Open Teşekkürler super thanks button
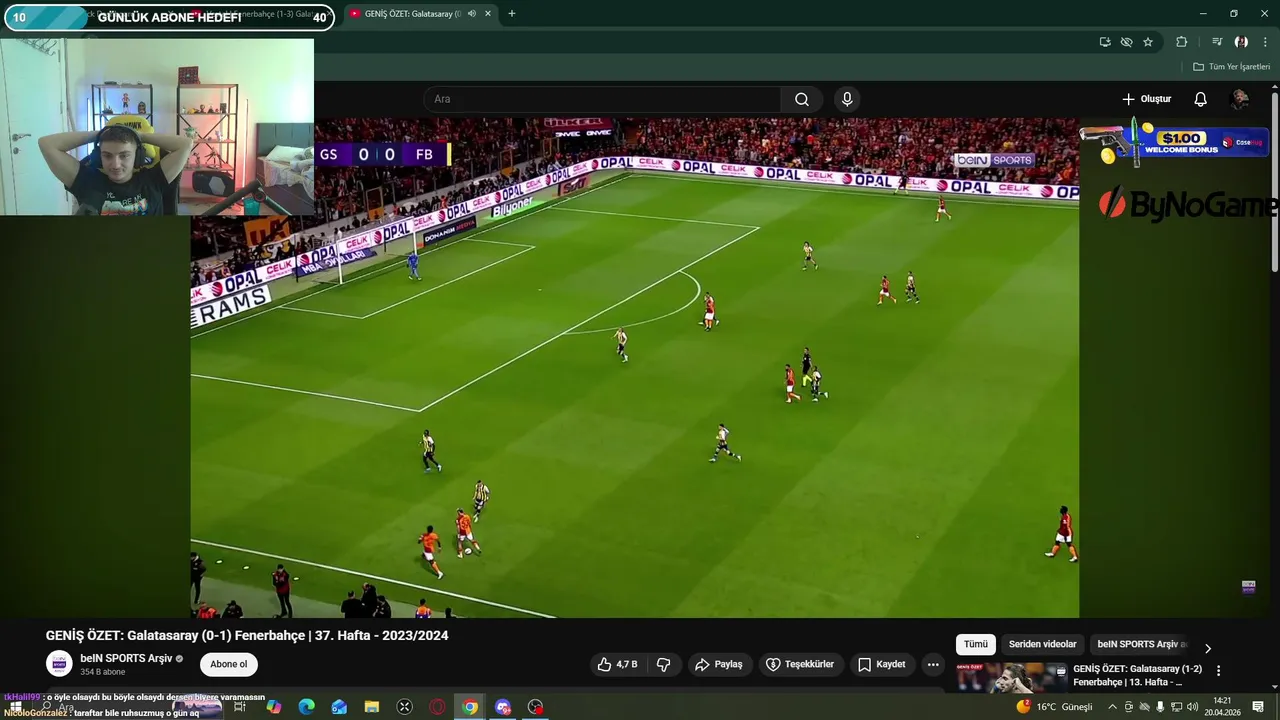 (800, 664)
